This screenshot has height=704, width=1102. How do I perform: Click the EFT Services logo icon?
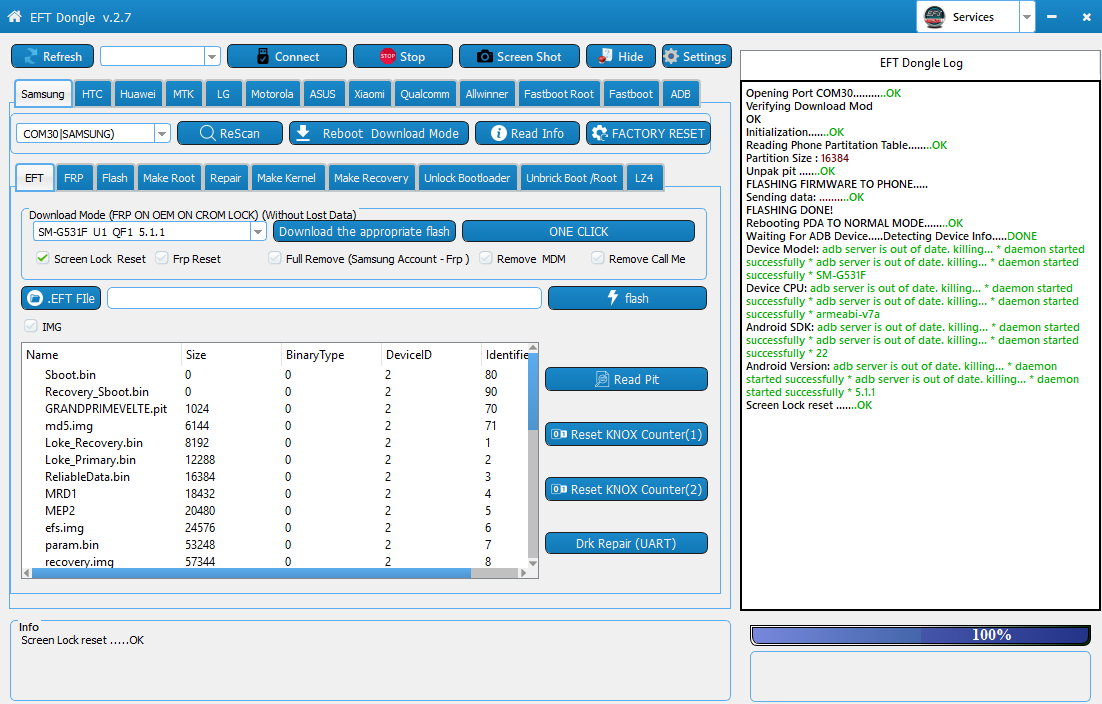934,16
